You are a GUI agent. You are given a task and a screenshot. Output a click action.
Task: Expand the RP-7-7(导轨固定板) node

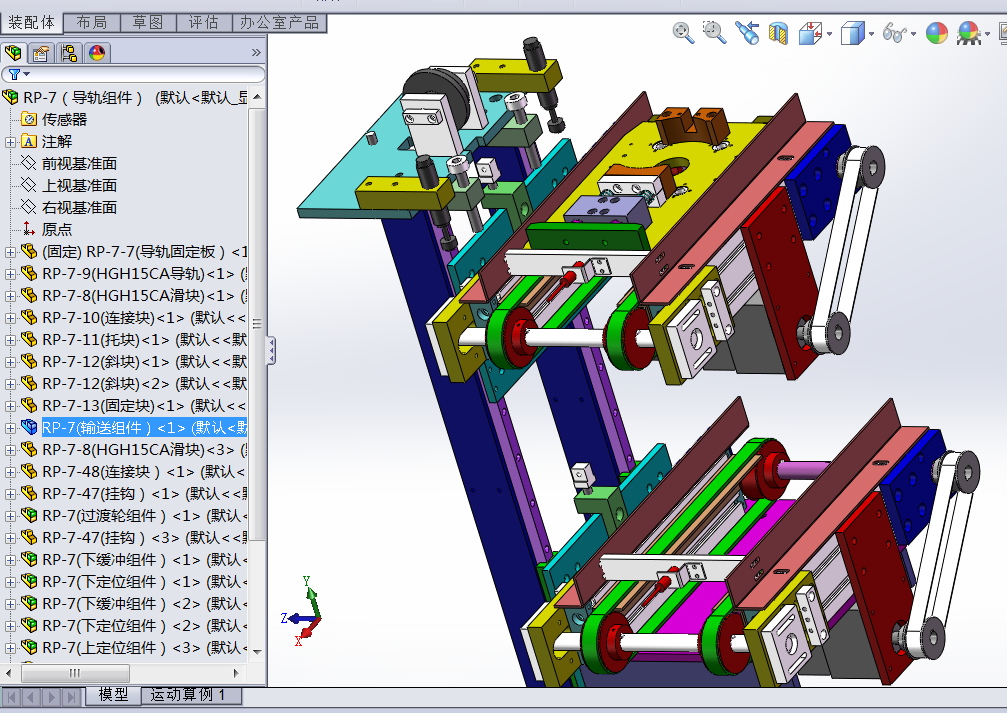10,252
